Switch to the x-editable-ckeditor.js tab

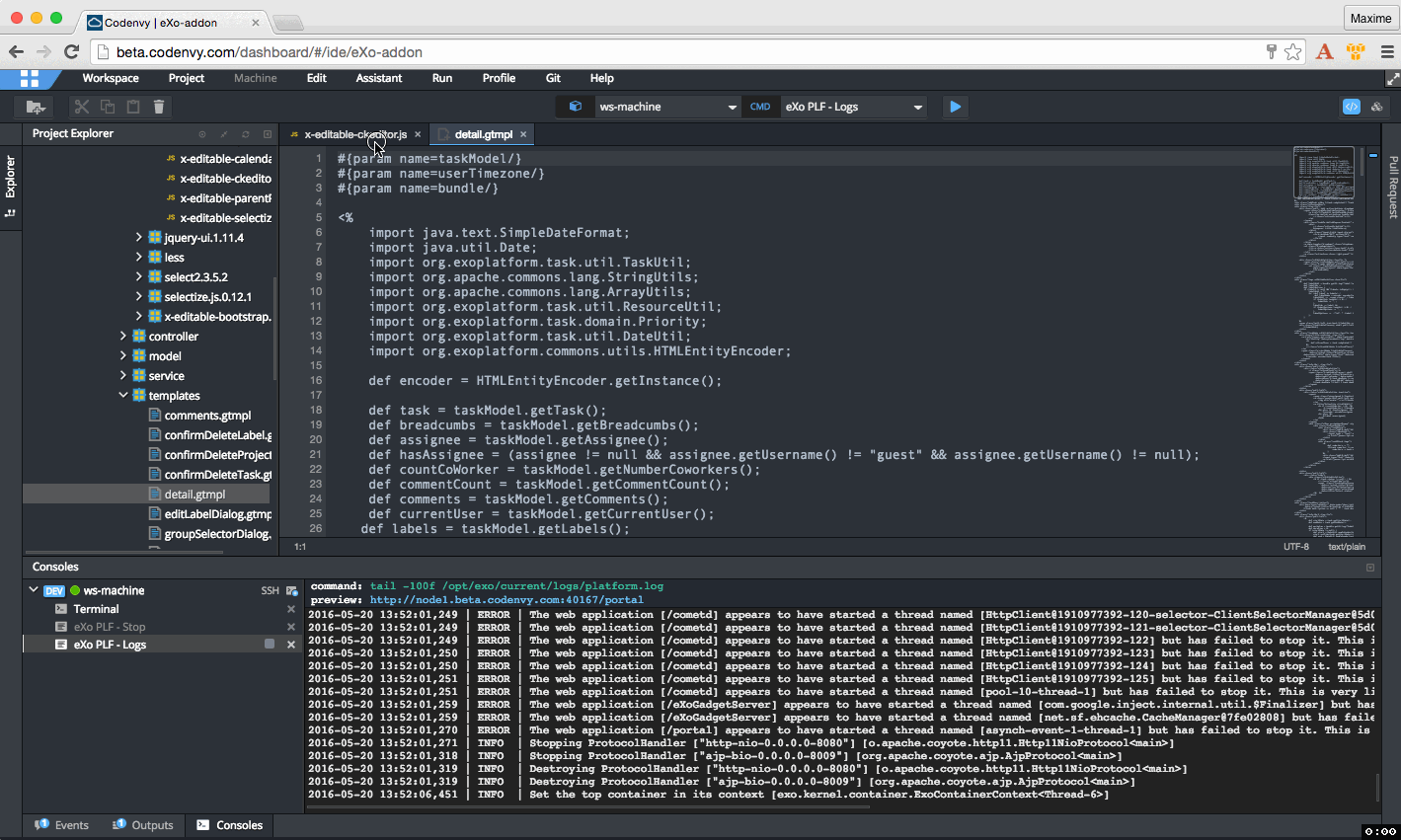click(355, 134)
